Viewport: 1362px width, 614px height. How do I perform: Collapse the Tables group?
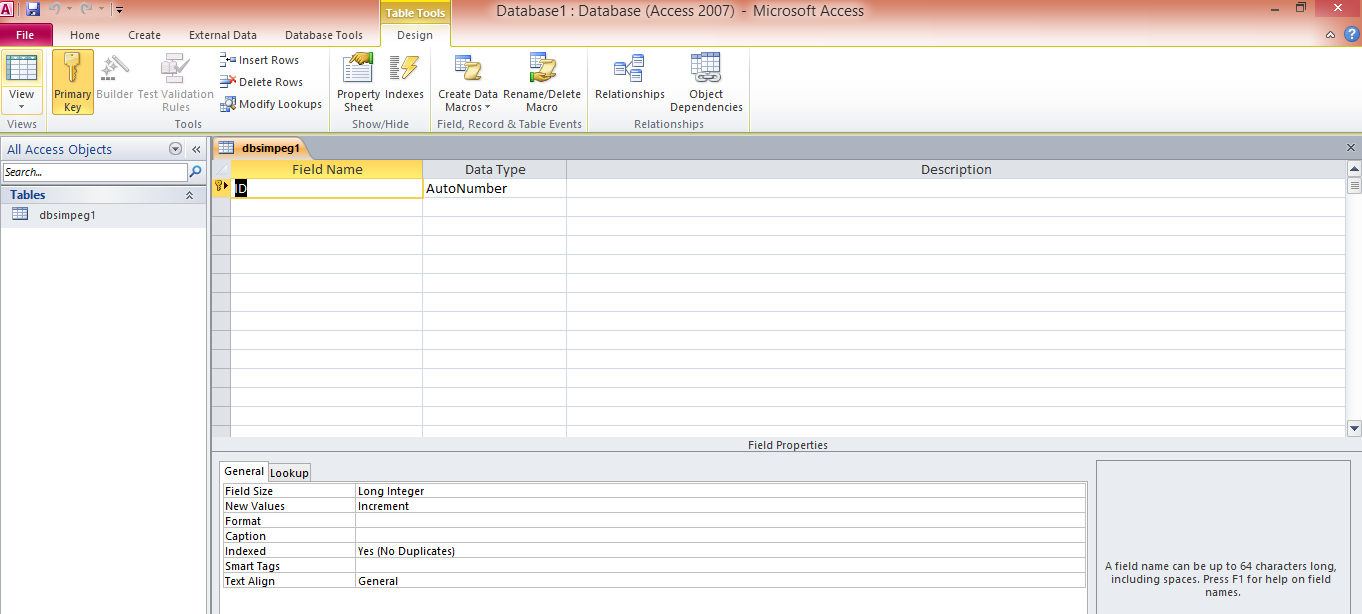click(x=189, y=195)
